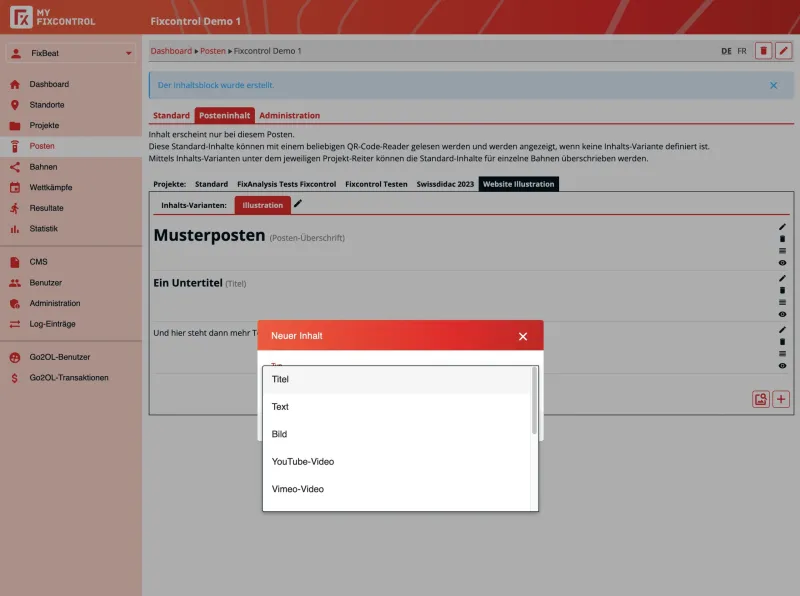Delete the Ein Untertitel block

pyautogui.click(x=782, y=290)
